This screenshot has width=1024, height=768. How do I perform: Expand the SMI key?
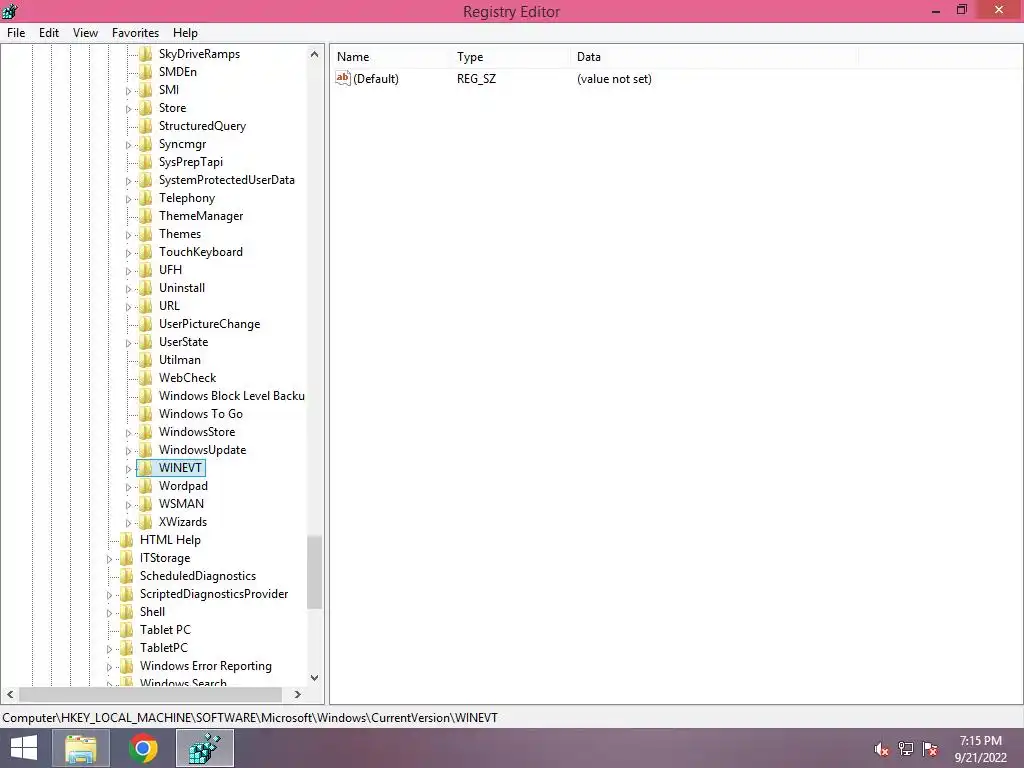[129, 91]
